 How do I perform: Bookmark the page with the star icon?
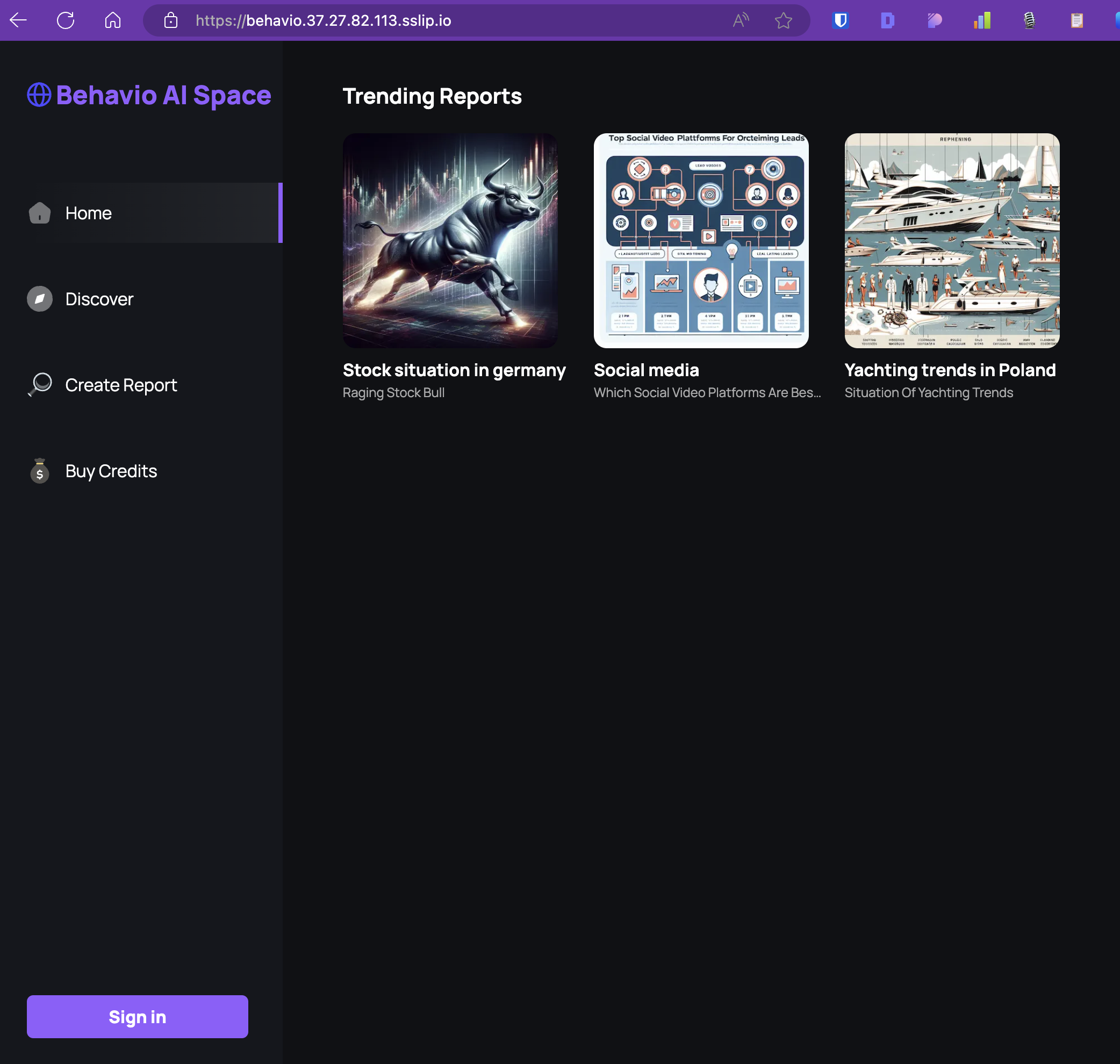point(783,20)
